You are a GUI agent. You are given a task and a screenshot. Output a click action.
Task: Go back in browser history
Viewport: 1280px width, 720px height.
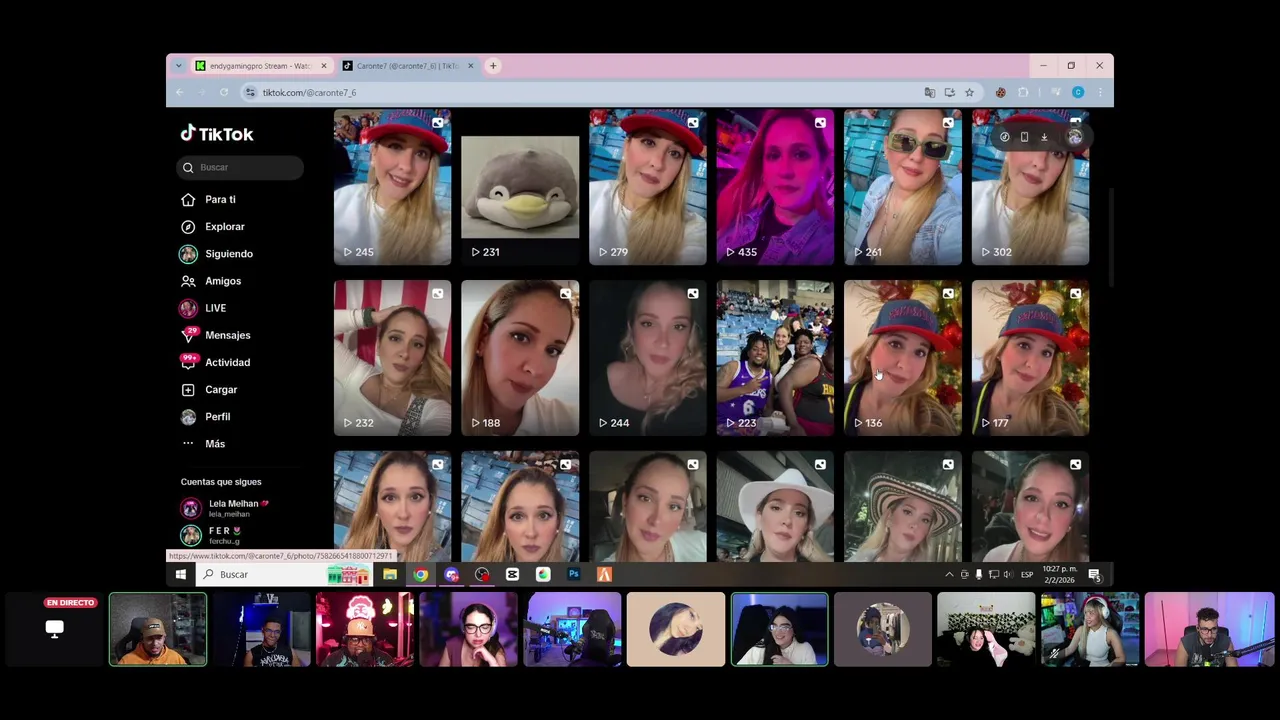(x=180, y=92)
